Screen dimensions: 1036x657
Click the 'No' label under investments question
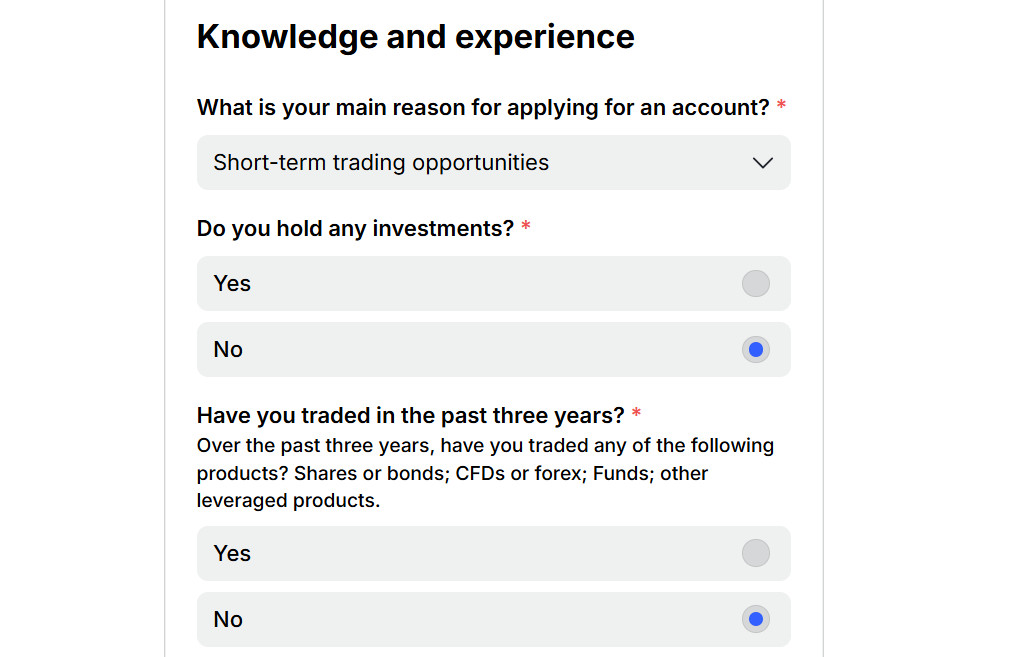[x=228, y=350]
